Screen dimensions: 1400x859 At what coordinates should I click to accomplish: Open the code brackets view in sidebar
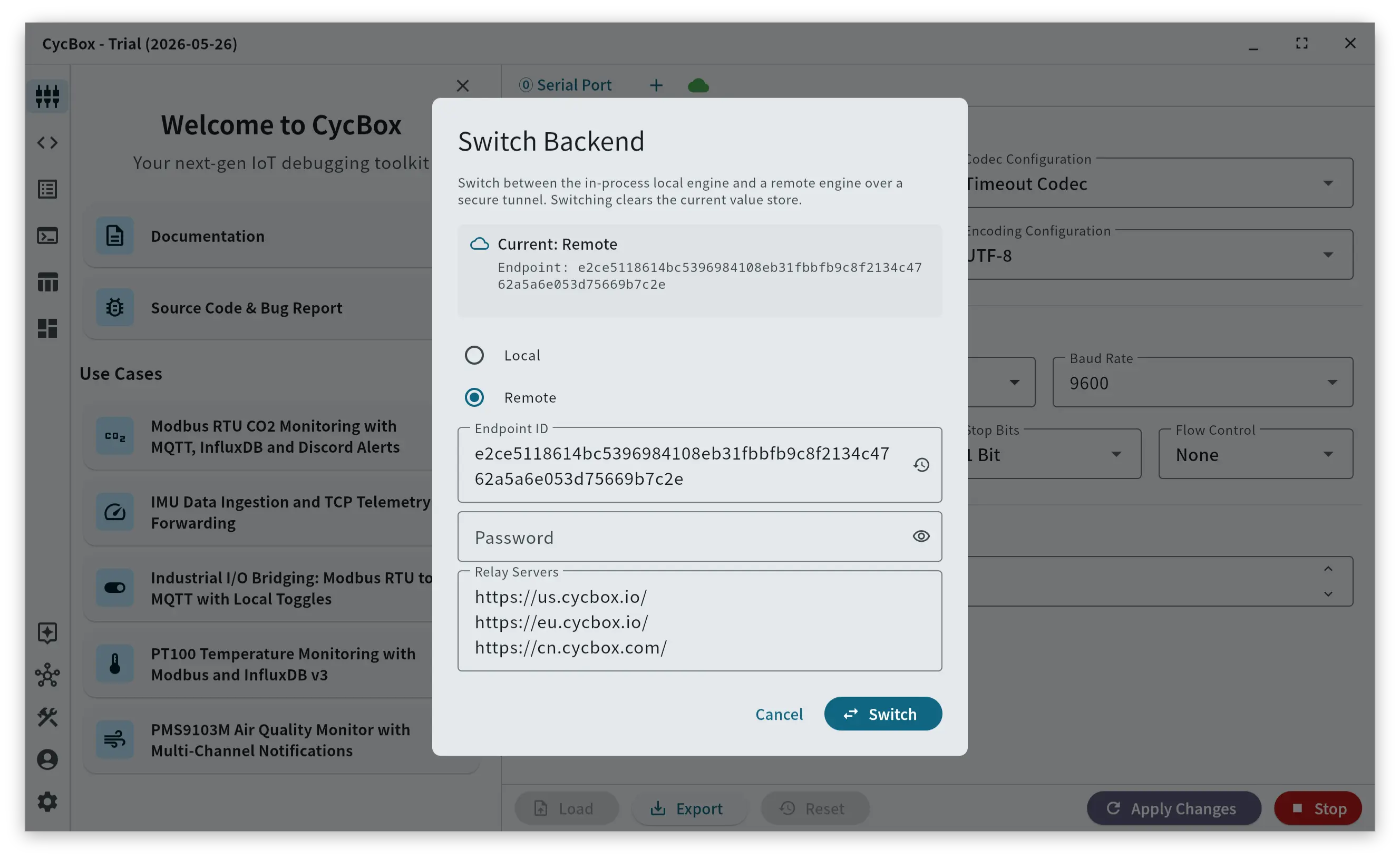(47, 143)
